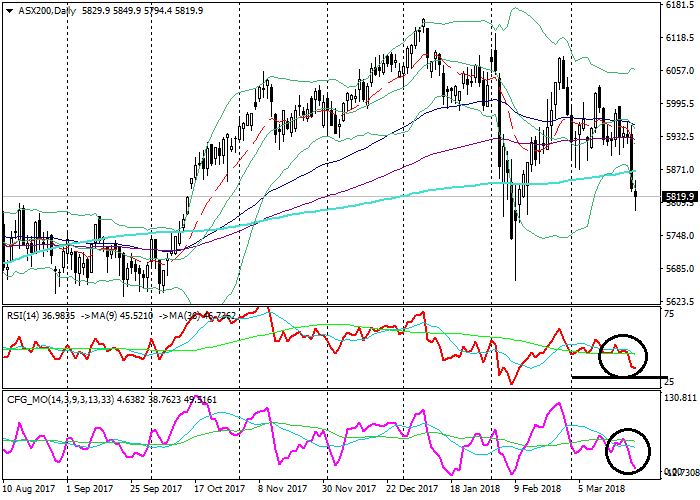Click the 5871.0 price axis label
The height and width of the screenshot is (500, 700).
coord(679,170)
